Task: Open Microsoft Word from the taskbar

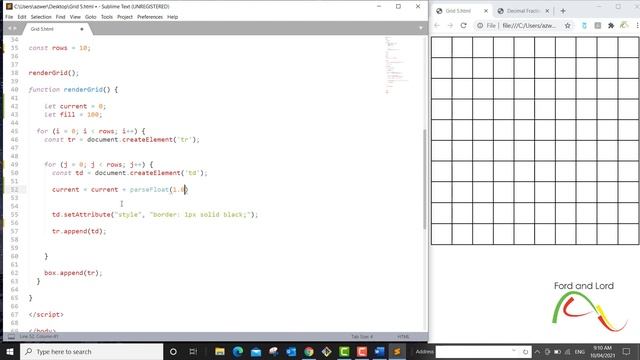Action: click(x=380, y=351)
